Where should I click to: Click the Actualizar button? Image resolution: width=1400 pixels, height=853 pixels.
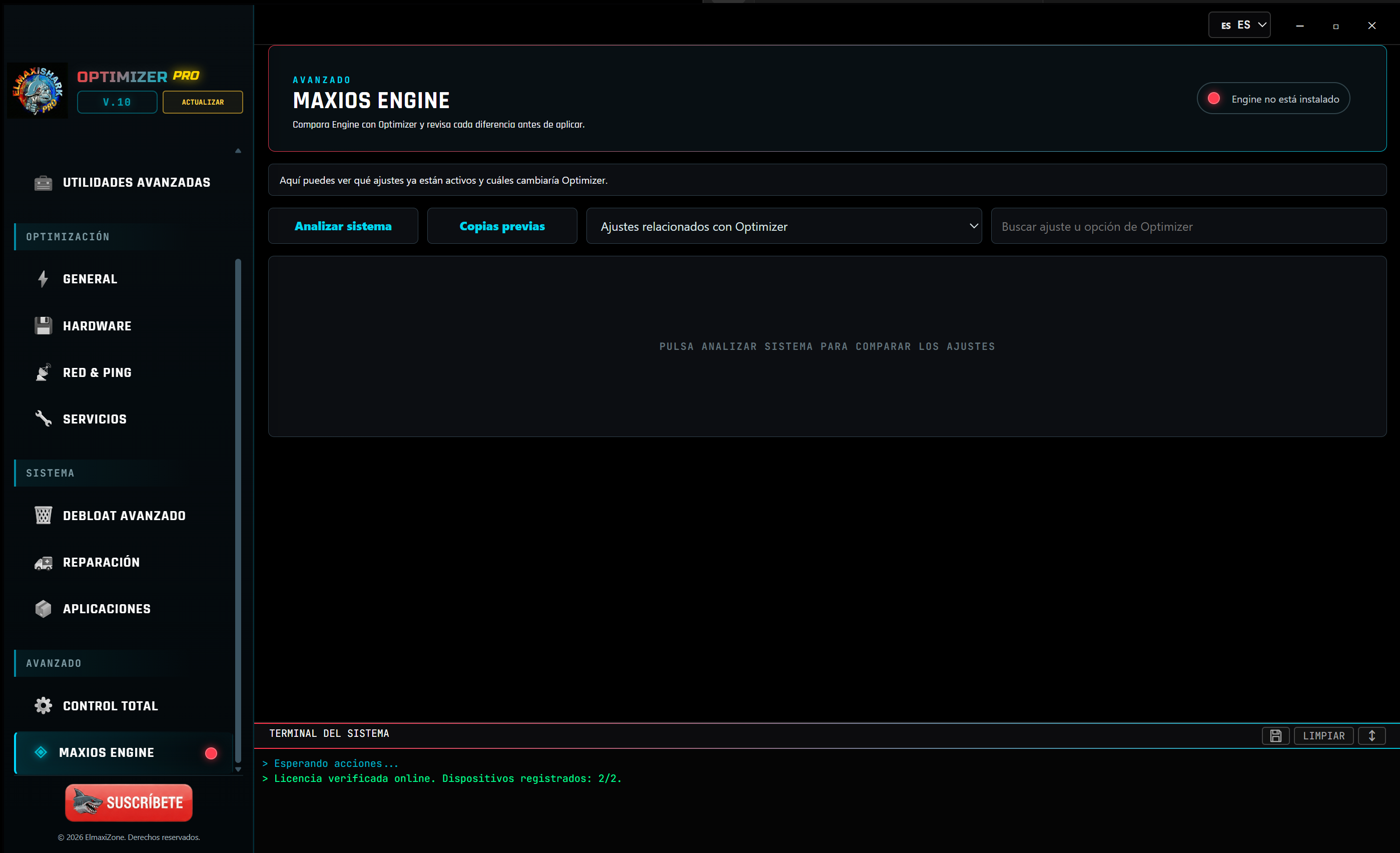coord(203,102)
